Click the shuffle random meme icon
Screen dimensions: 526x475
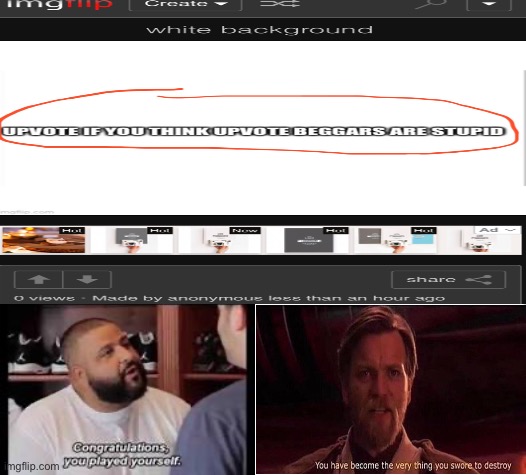point(279,4)
